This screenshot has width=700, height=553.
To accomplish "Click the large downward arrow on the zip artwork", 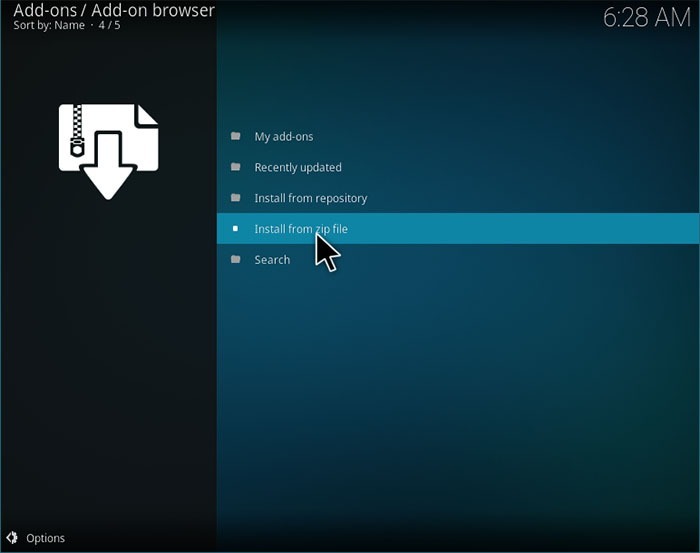I will click(x=108, y=170).
